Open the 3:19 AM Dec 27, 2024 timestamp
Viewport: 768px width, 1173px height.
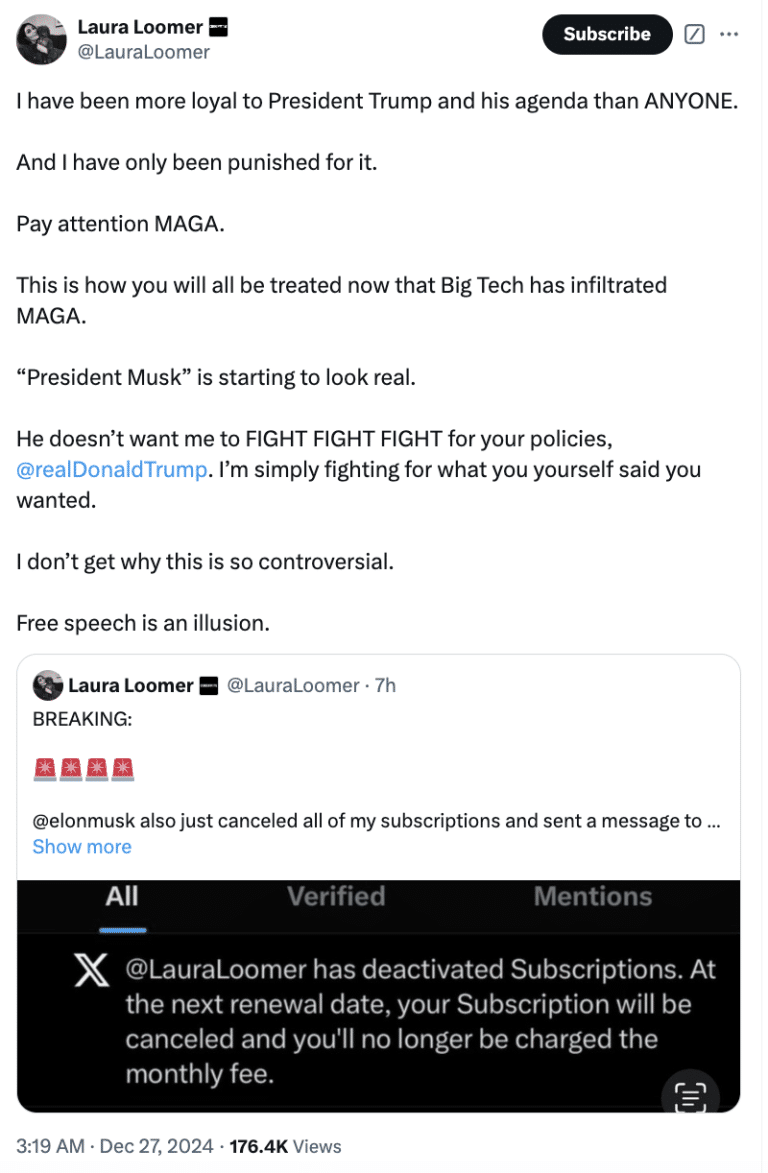click(x=117, y=1146)
